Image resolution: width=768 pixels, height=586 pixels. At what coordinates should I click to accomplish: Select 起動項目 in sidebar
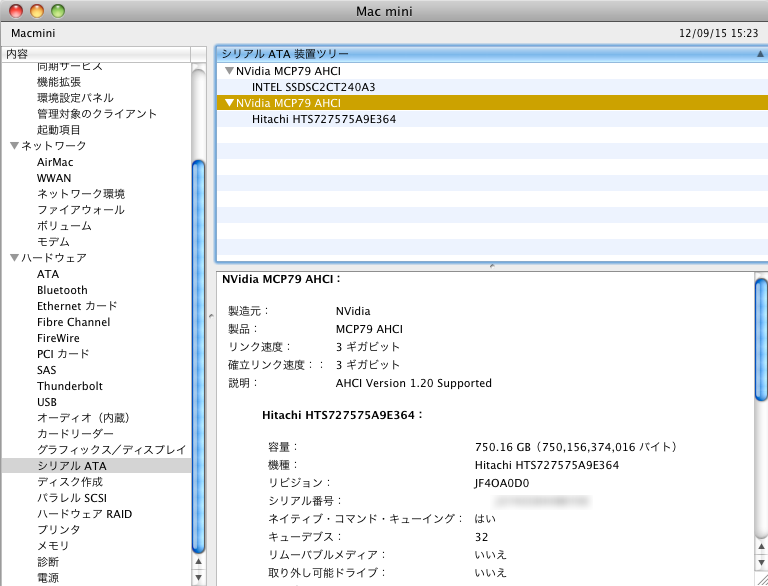[59, 130]
